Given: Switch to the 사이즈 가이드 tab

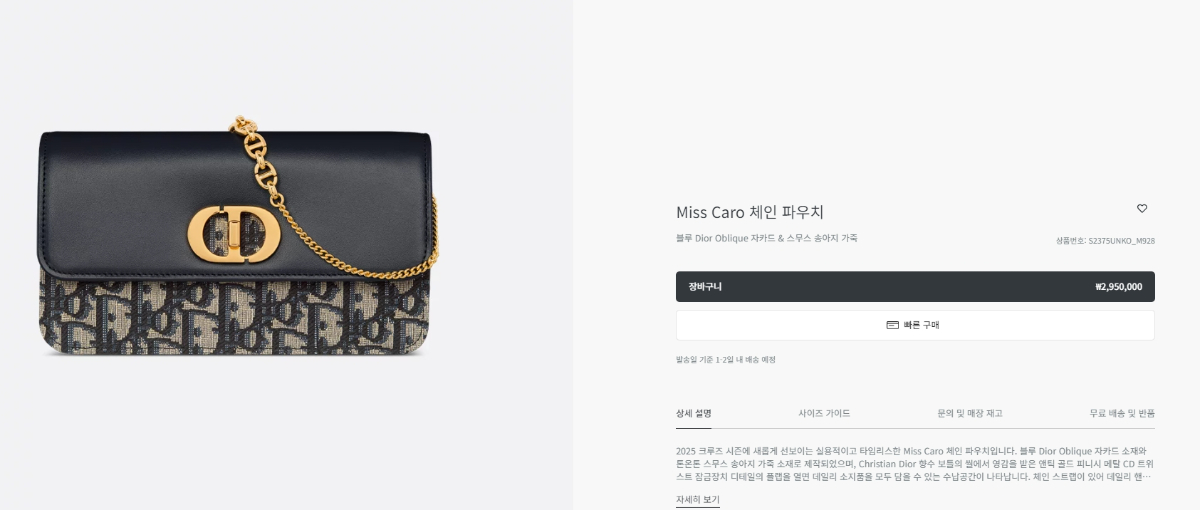Looking at the screenshot, I should [824, 413].
